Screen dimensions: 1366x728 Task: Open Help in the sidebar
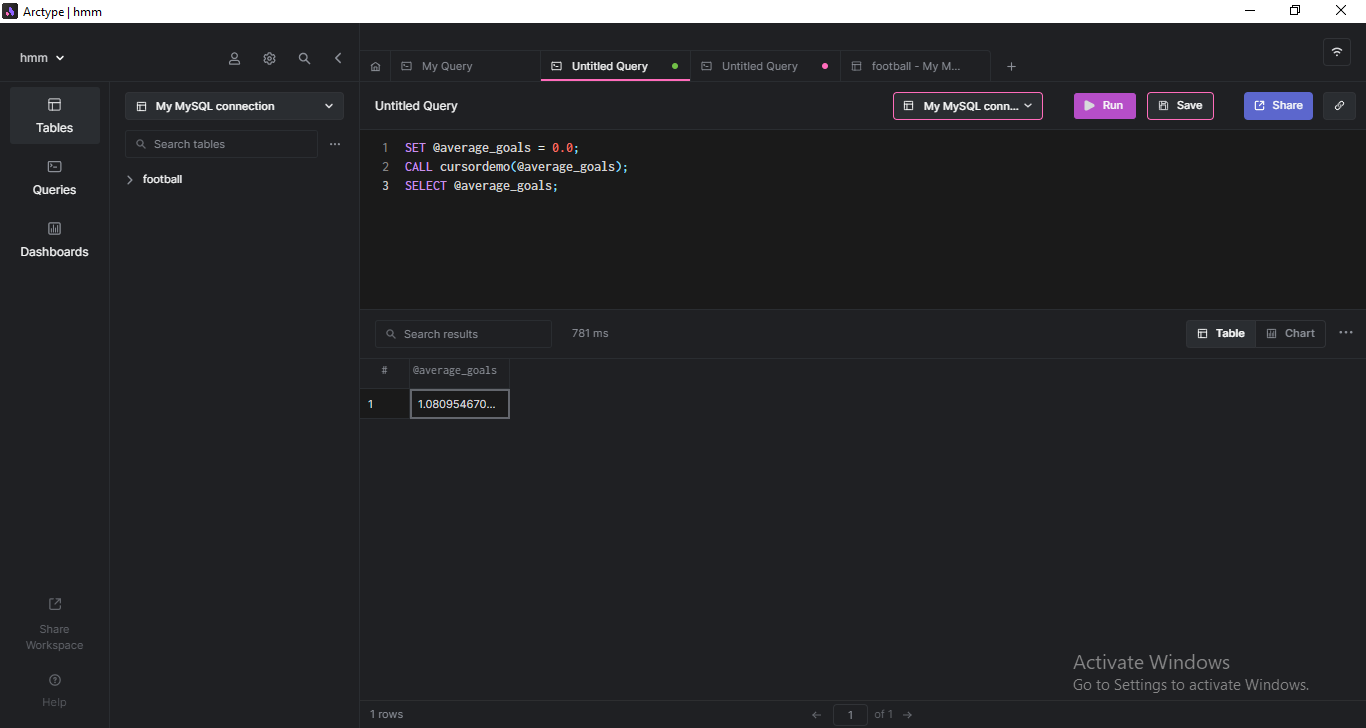coord(55,691)
